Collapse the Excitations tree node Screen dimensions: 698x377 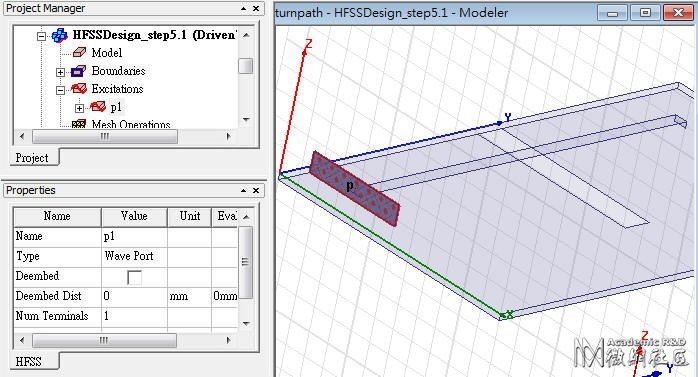coord(61,90)
